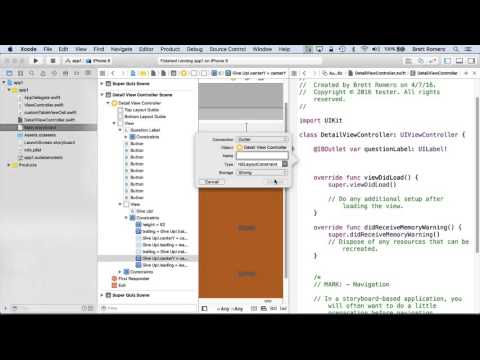Open the Project navigator tab
This screenshot has width=480, height=360.
pos(9,73)
